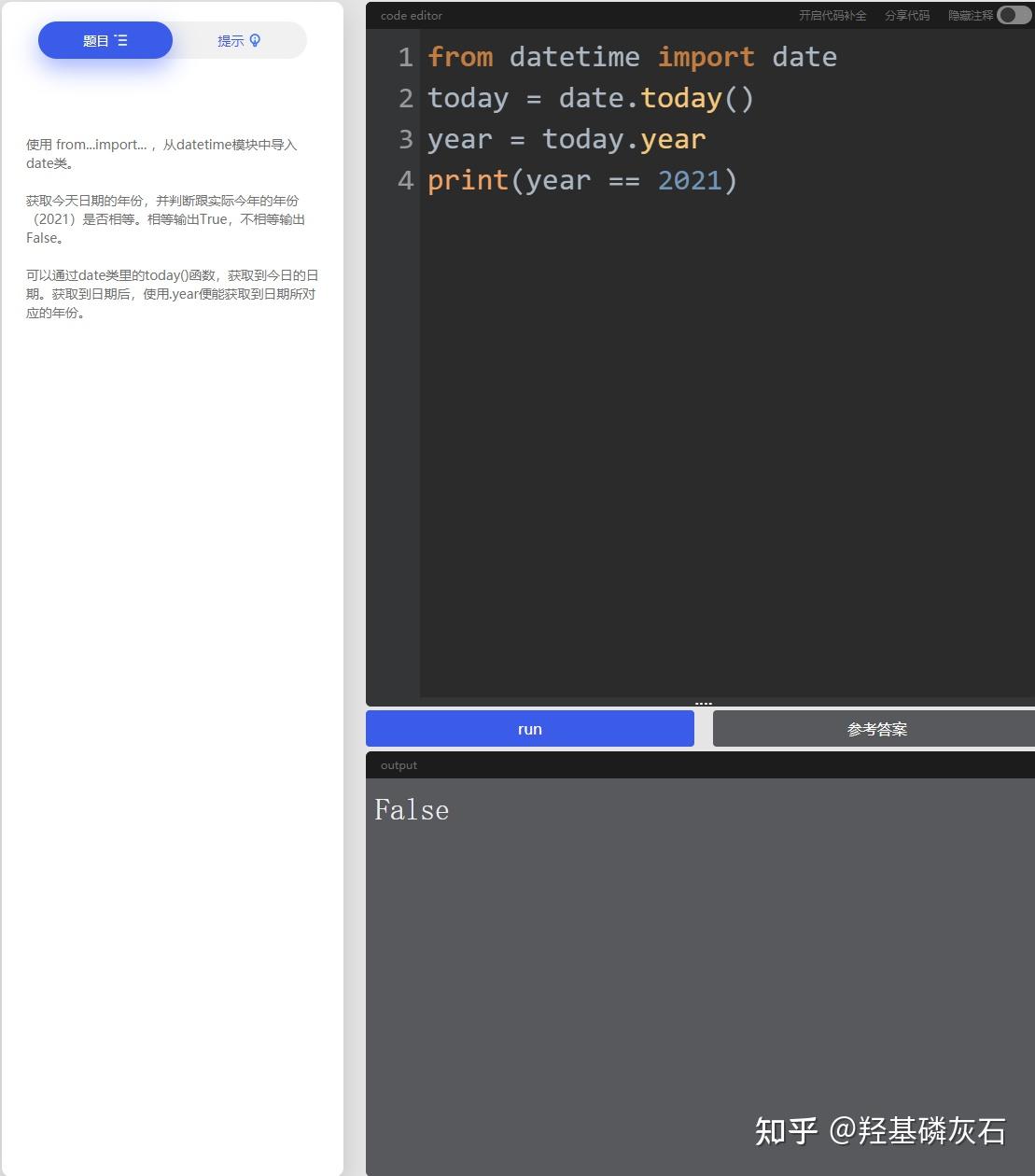The height and width of the screenshot is (1176, 1035).
Task: Select the 题目 tab
Action: tap(105, 40)
